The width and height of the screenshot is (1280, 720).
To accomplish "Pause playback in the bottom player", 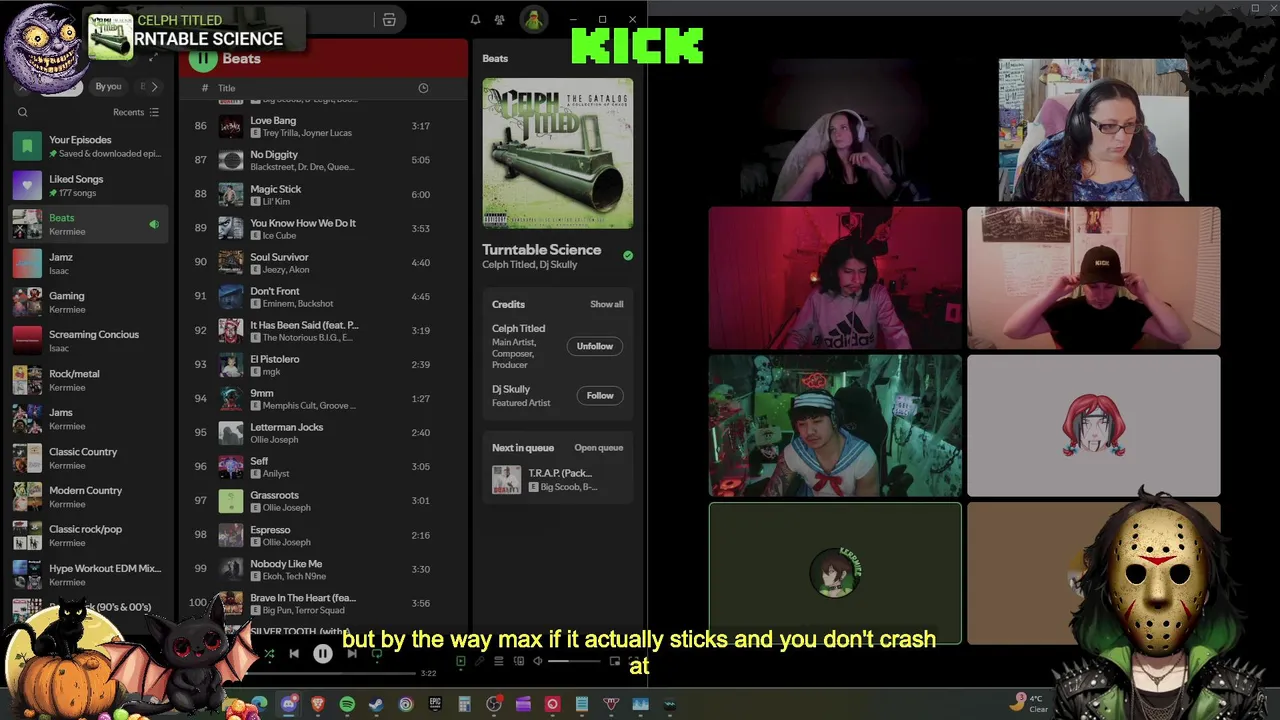I will [x=323, y=654].
